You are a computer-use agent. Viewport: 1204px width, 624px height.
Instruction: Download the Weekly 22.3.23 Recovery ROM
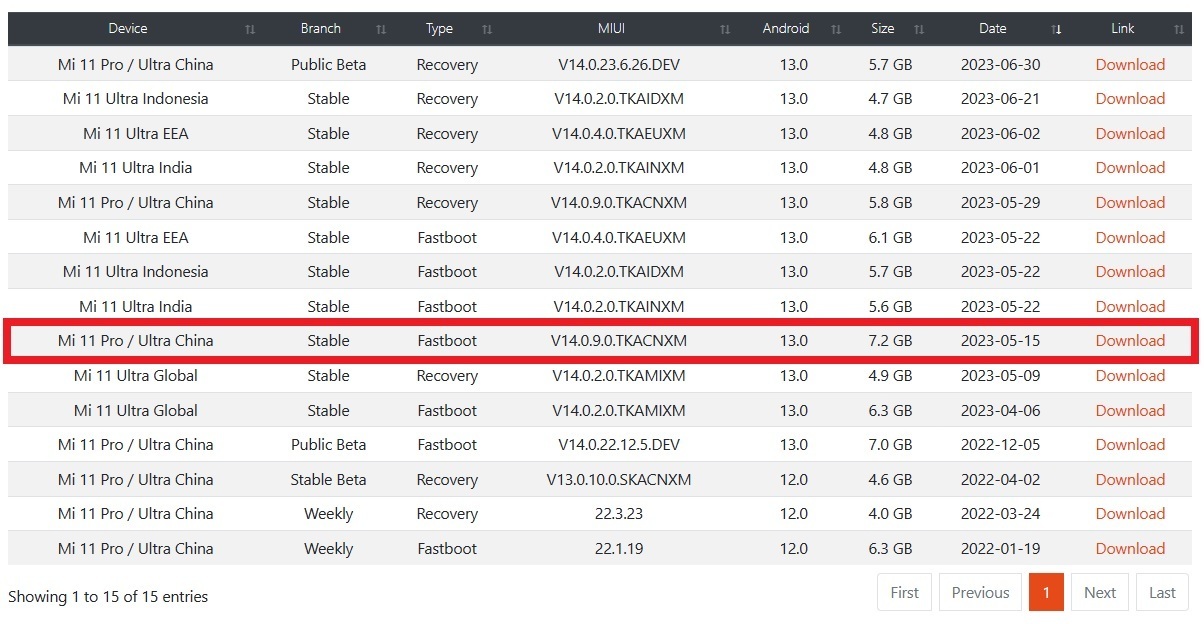(1130, 514)
